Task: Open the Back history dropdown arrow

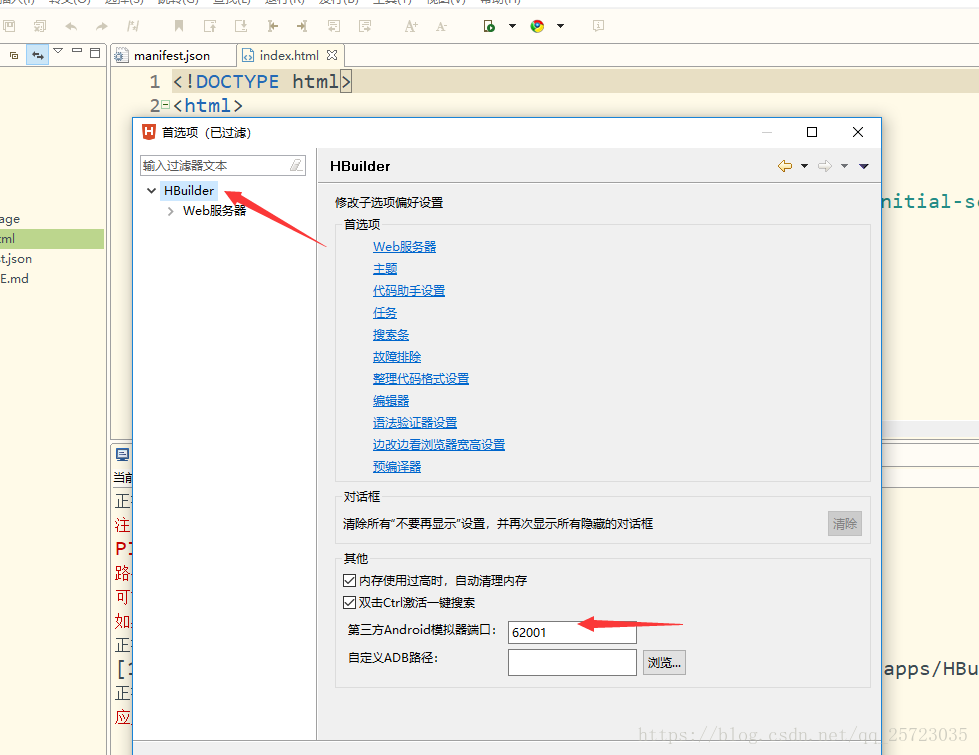Action: pyautogui.click(x=805, y=166)
